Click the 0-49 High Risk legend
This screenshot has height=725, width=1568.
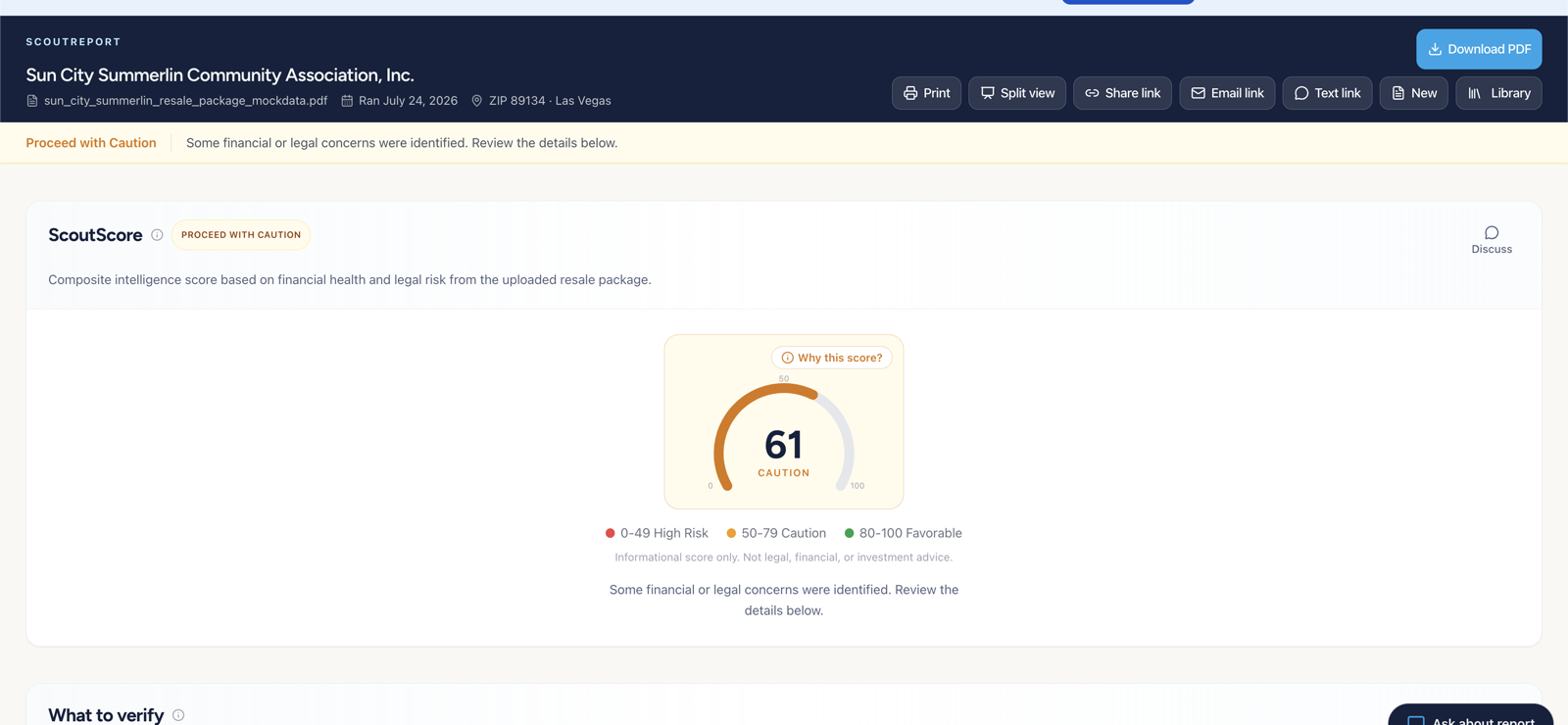(x=657, y=533)
